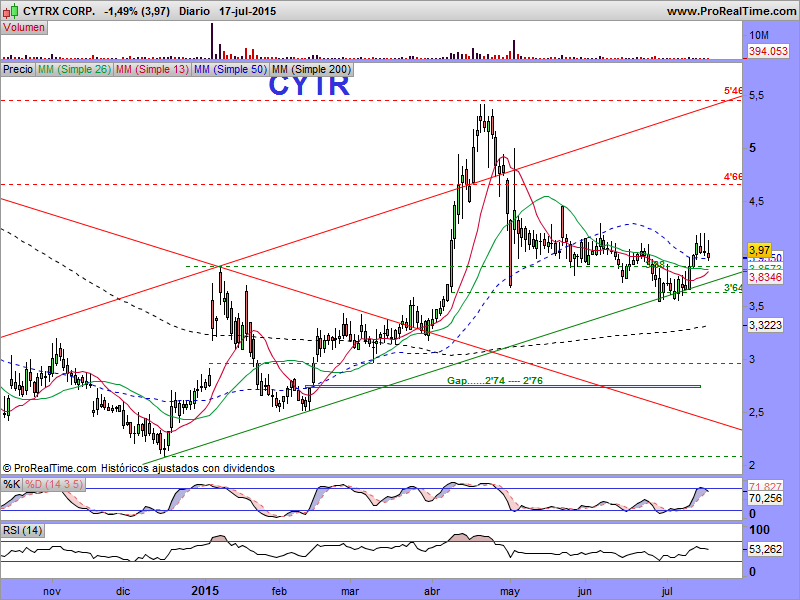
Task: Select the 53,262 RSI value tag
Action: click(765, 549)
